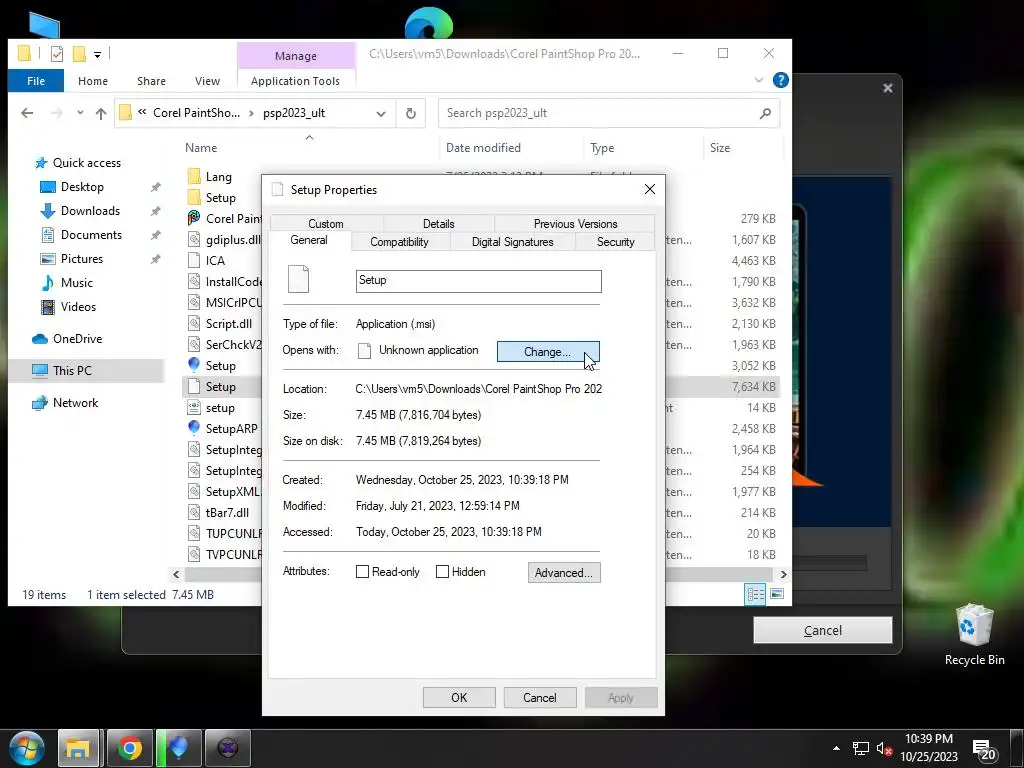Click the Setup file name field
1024x768 pixels.
click(x=479, y=281)
